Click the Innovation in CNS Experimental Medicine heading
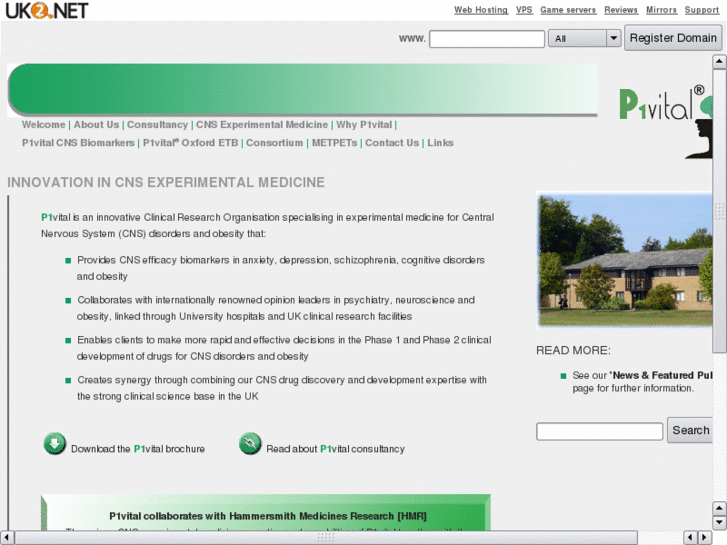Image resolution: width=727 pixels, height=545 pixels. click(166, 182)
